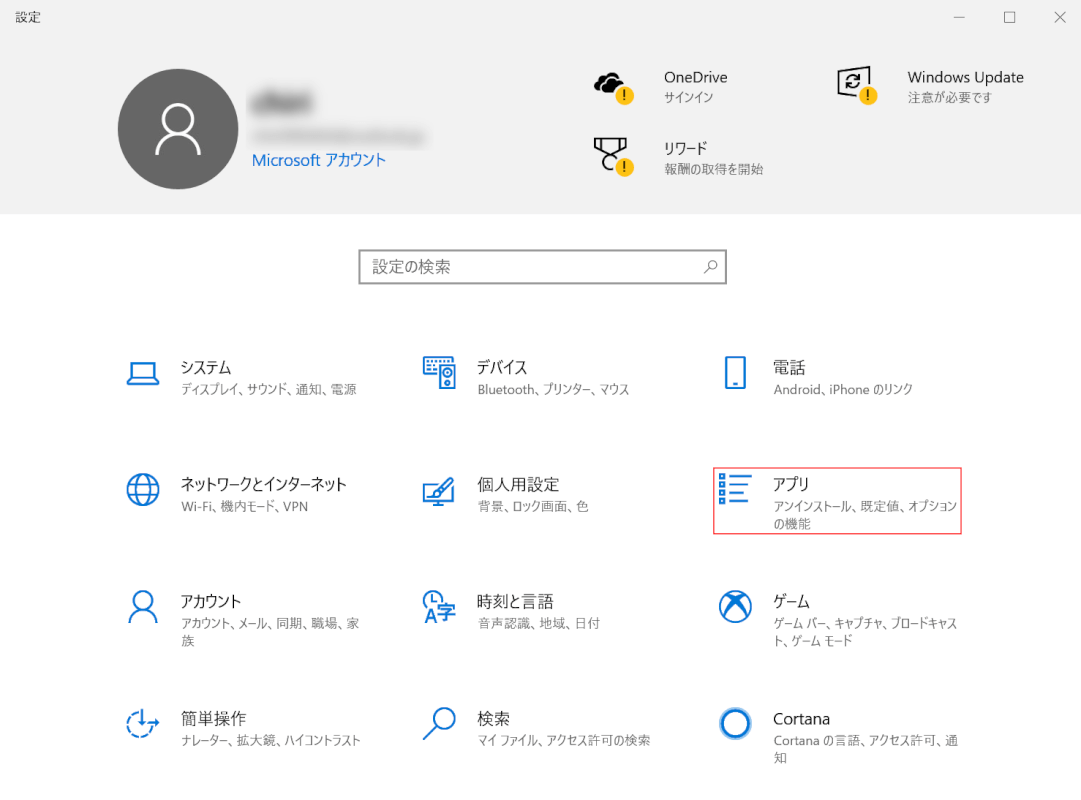Click in the 設定の検索 search field
This screenshot has height=800, width=1081.
pyautogui.click(x=530, y=267)
